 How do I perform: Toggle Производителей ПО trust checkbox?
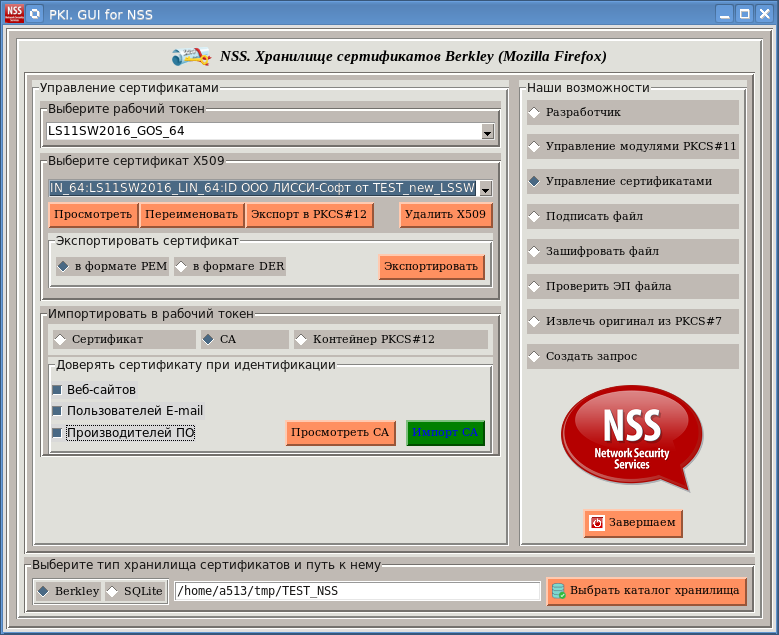point(57,433)
